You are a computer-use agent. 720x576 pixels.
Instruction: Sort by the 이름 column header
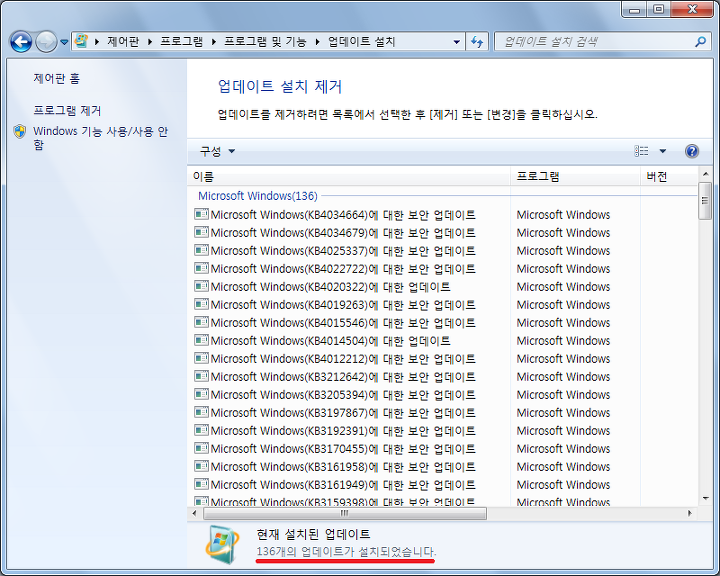click(x=349, y=177)
